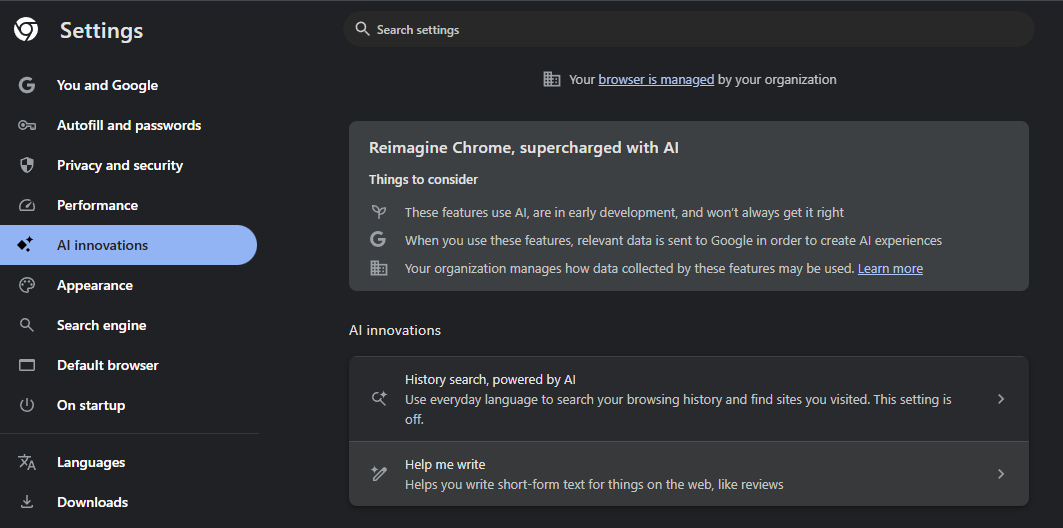Image resolution: width=1063 pixels, height=528 pixels.
Task: Focus the Search settings field
Action: click(689, 29)
